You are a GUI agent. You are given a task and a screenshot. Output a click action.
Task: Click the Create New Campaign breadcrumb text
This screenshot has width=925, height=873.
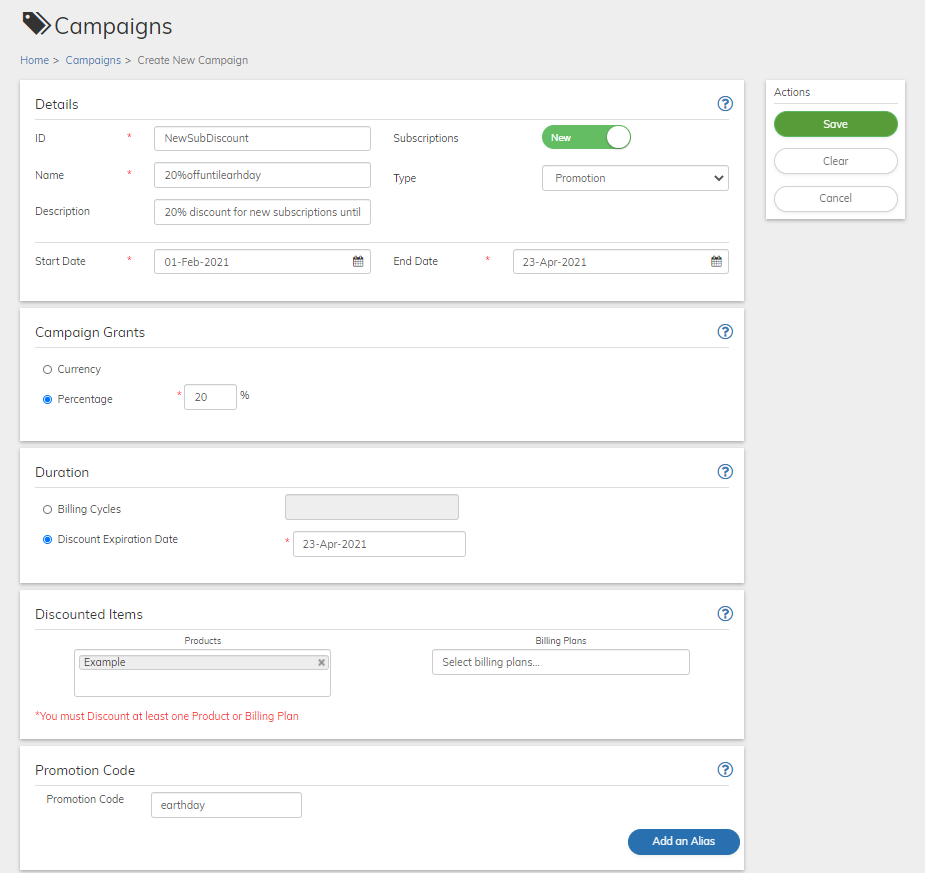point(193,60)
